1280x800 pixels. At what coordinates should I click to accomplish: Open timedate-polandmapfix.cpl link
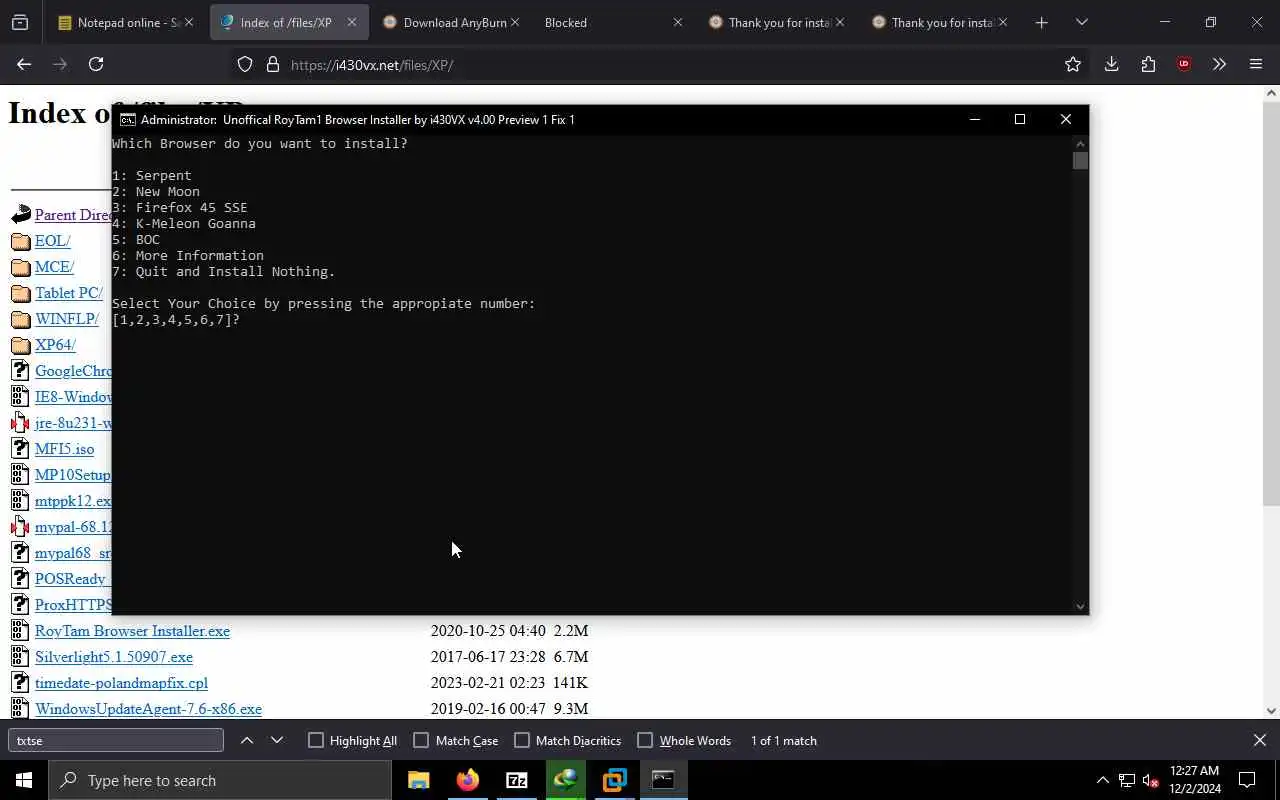pos(121,683)
